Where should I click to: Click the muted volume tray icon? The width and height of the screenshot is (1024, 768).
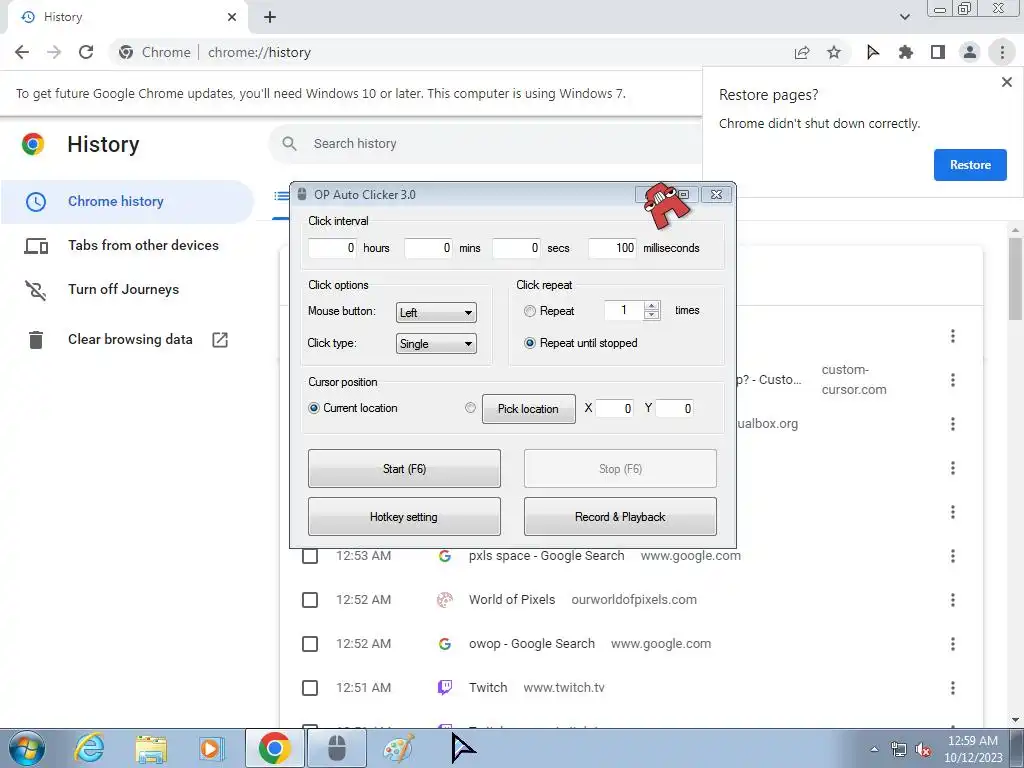[922, 750]
